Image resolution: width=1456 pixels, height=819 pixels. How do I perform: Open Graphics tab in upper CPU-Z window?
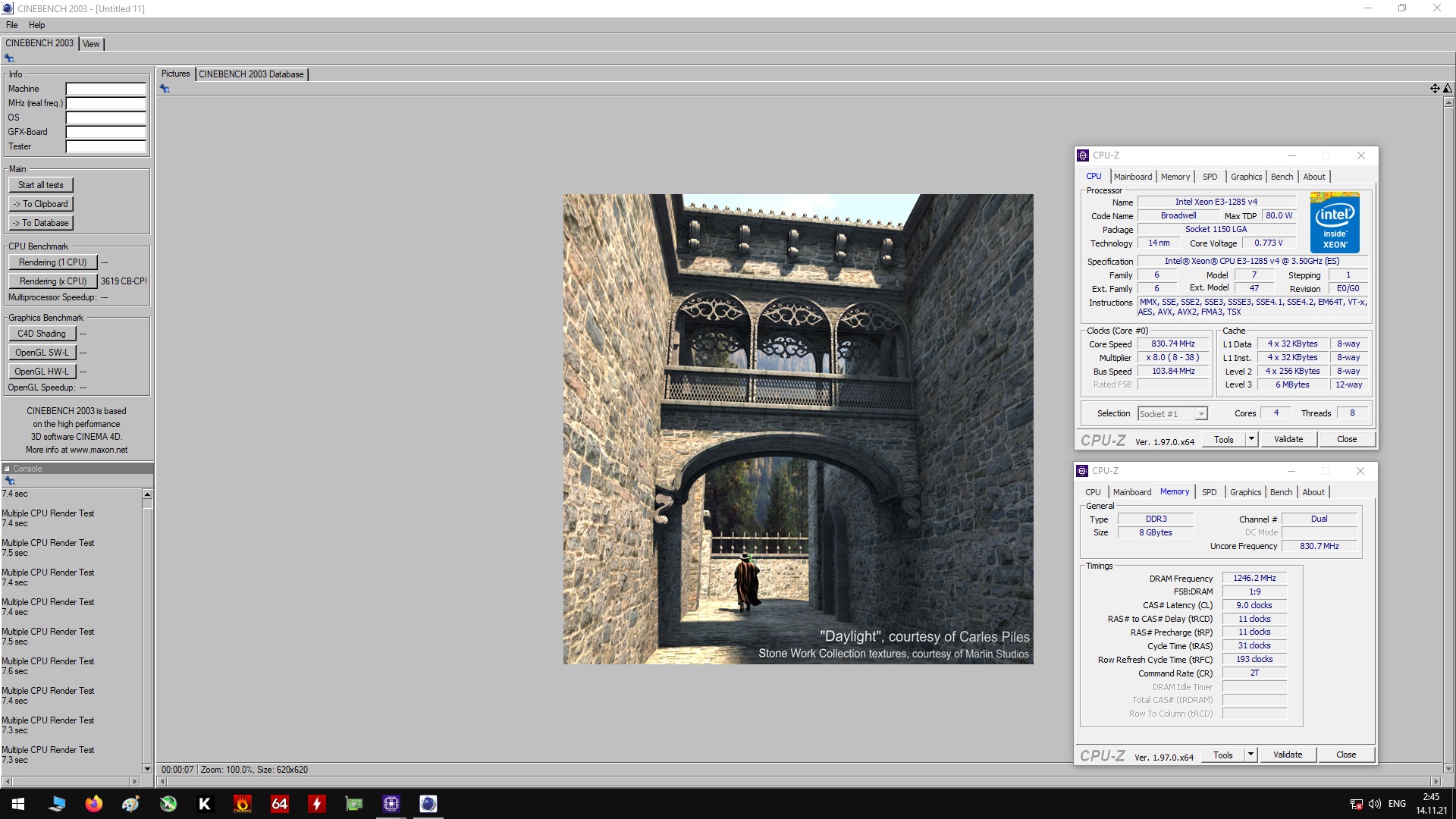(x=1246, y=177)
